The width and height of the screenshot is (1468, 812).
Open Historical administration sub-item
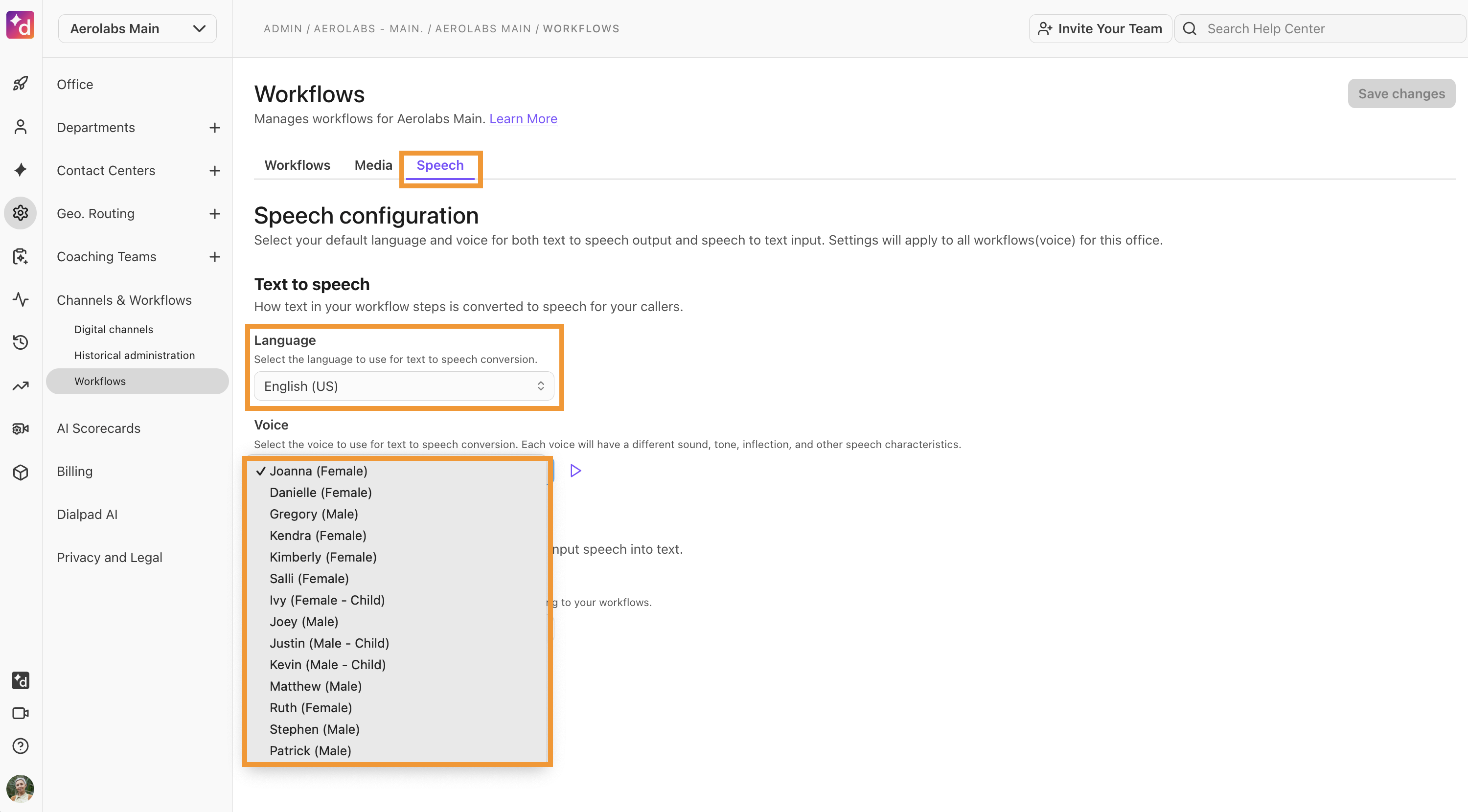(135, 355)
